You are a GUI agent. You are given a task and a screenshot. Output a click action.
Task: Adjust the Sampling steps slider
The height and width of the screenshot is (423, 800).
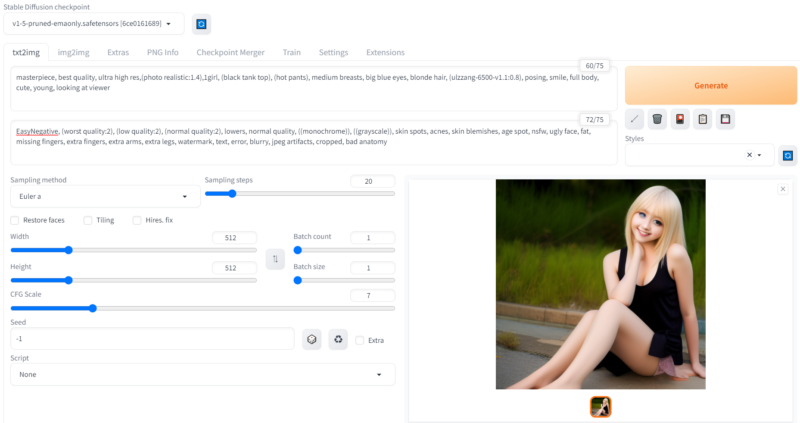[x=299, y=194]
